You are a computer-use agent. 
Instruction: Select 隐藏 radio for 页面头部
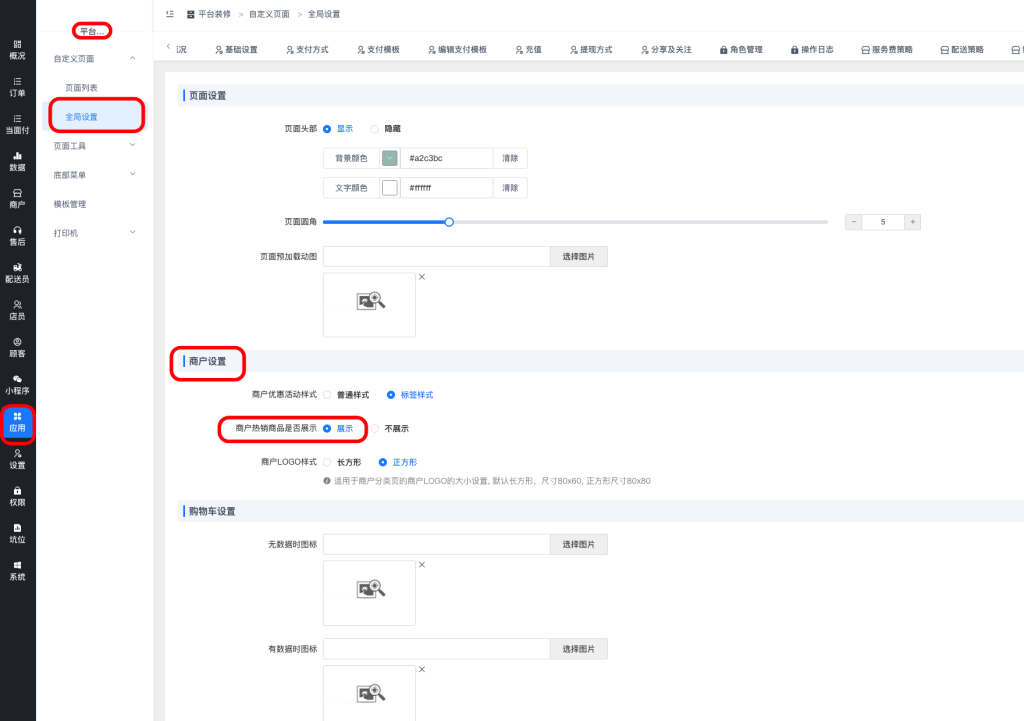375,129
